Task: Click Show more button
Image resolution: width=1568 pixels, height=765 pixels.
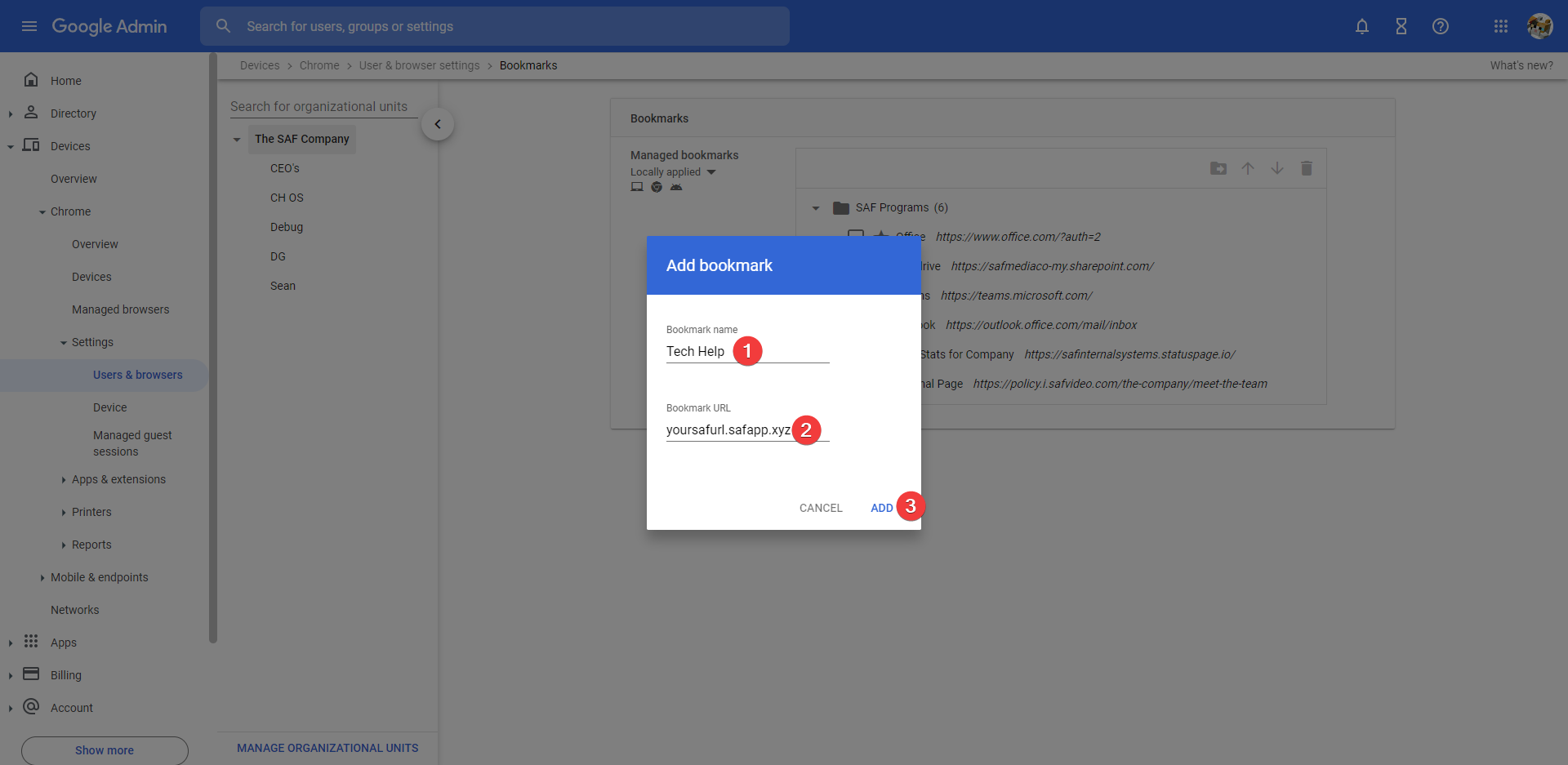Action: pyautogui.click(x=105, y=750)
